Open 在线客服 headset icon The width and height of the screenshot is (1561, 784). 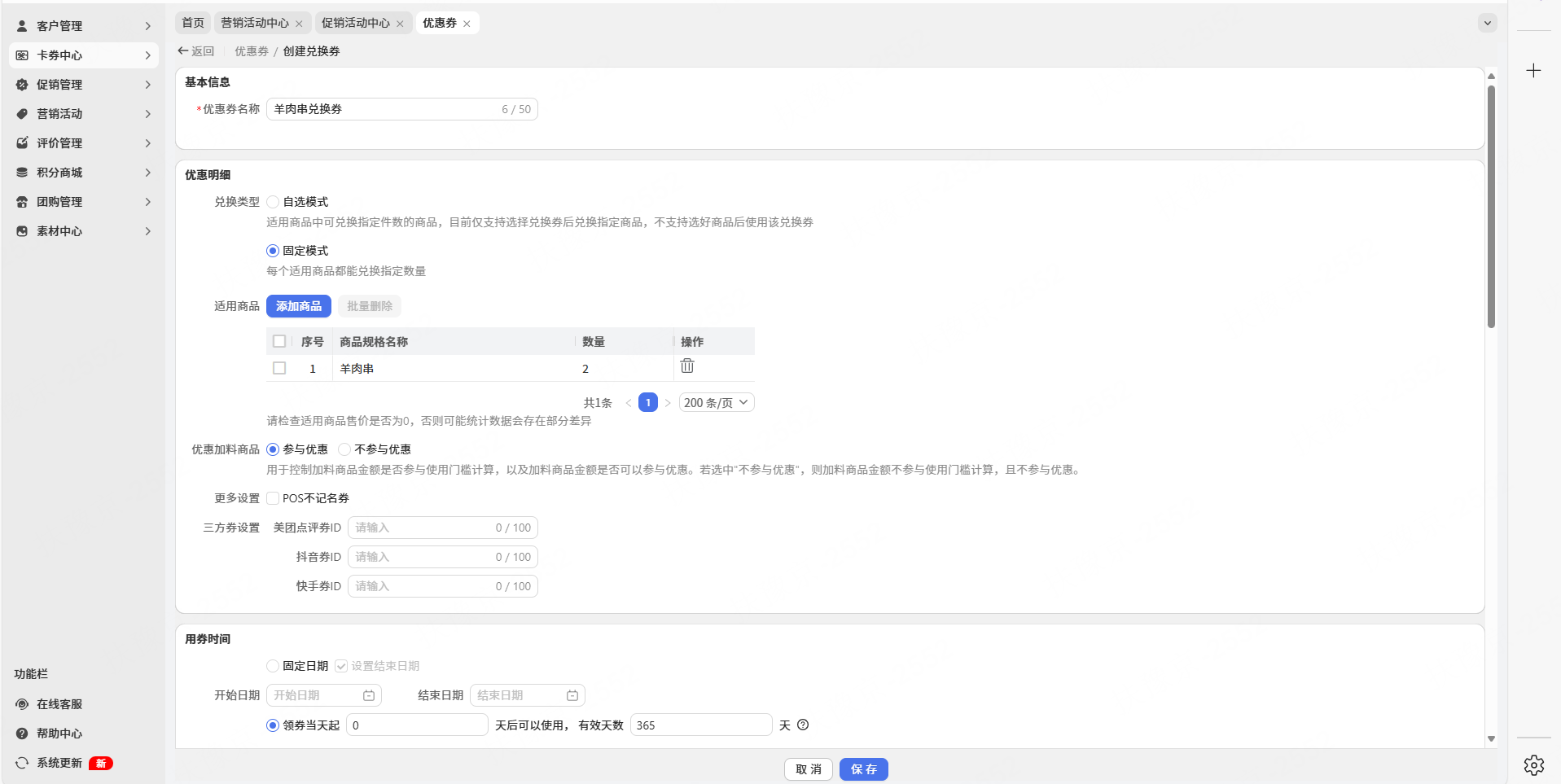22,704
